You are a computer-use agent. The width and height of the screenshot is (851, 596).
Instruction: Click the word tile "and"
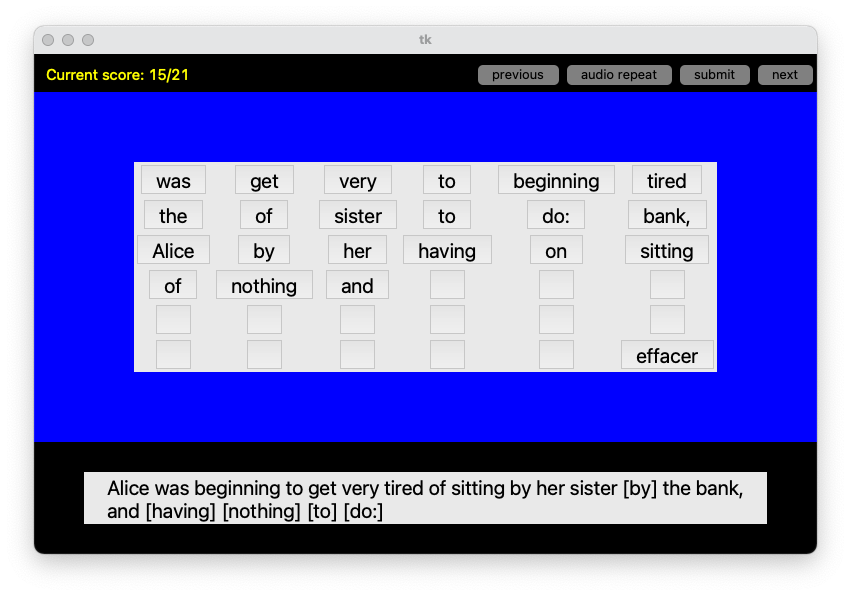pyautogui.click(x=357, y=285)
